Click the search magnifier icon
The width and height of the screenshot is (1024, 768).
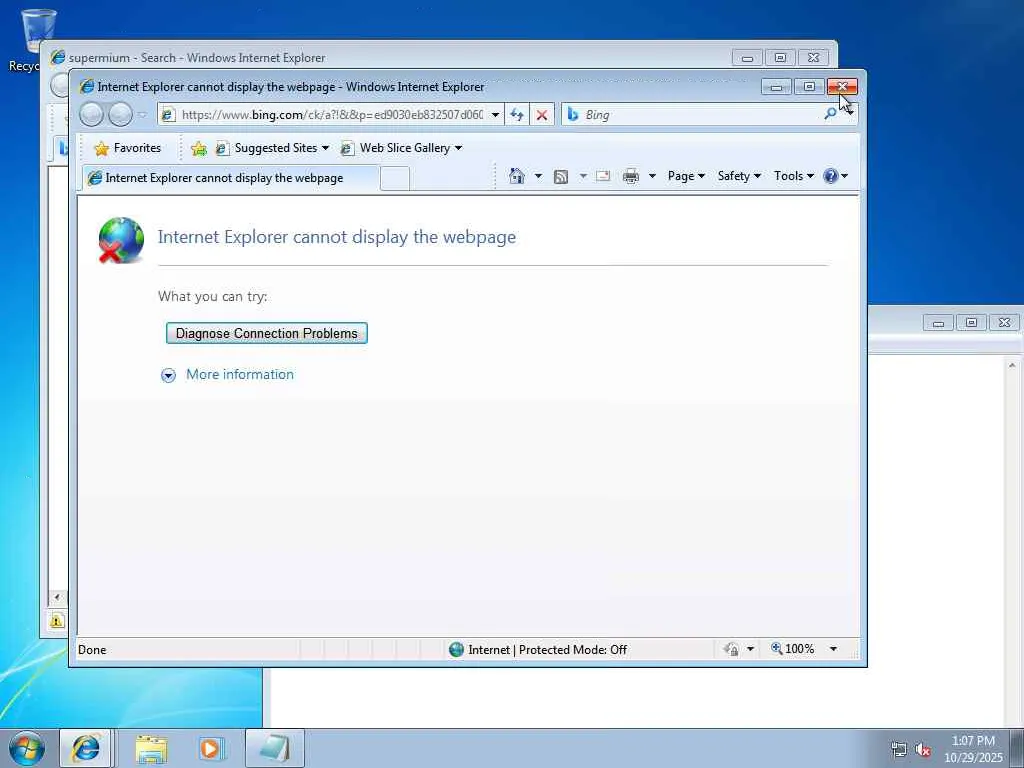pyautogui.click(x=830, y=114)
